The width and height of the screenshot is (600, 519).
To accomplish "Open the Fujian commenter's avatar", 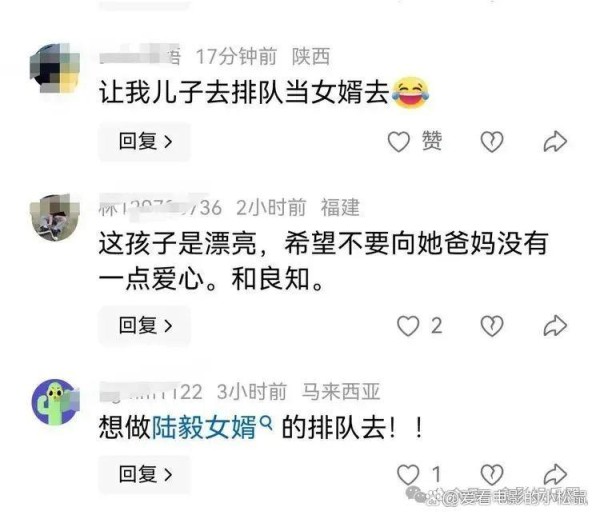I will point(55,218).
